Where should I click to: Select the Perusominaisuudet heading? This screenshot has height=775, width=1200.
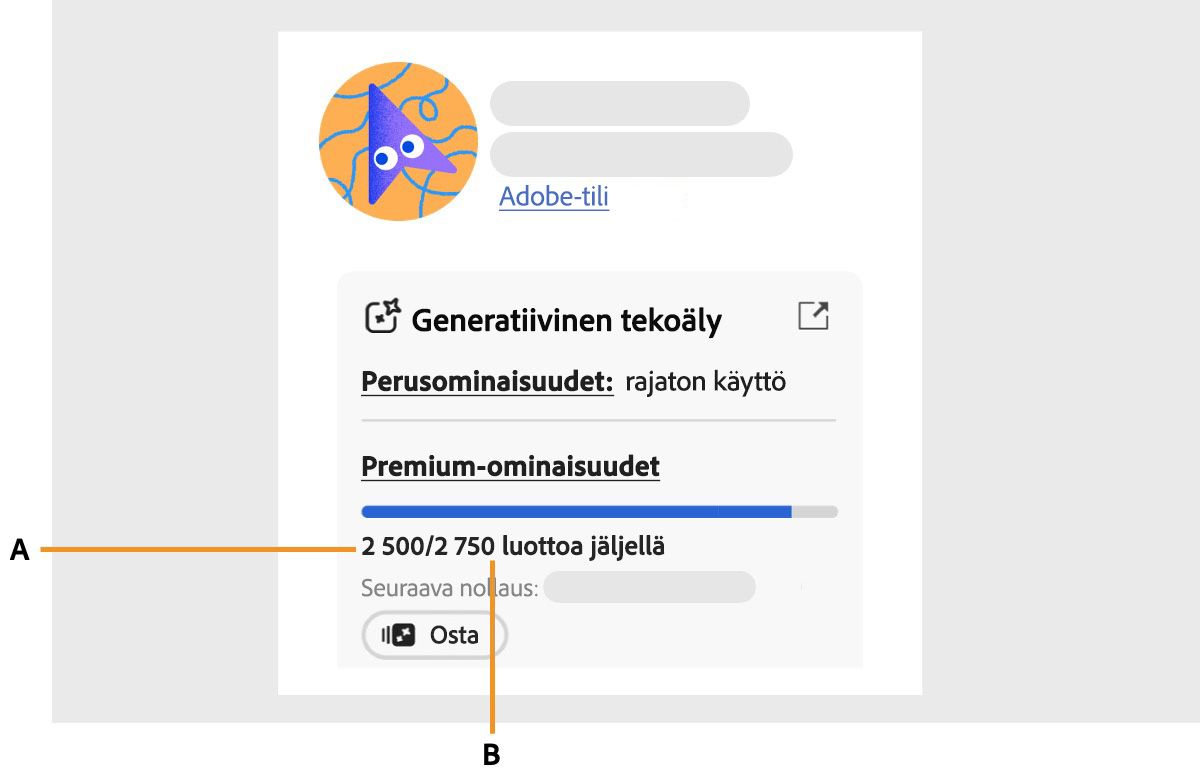[486, 381]
